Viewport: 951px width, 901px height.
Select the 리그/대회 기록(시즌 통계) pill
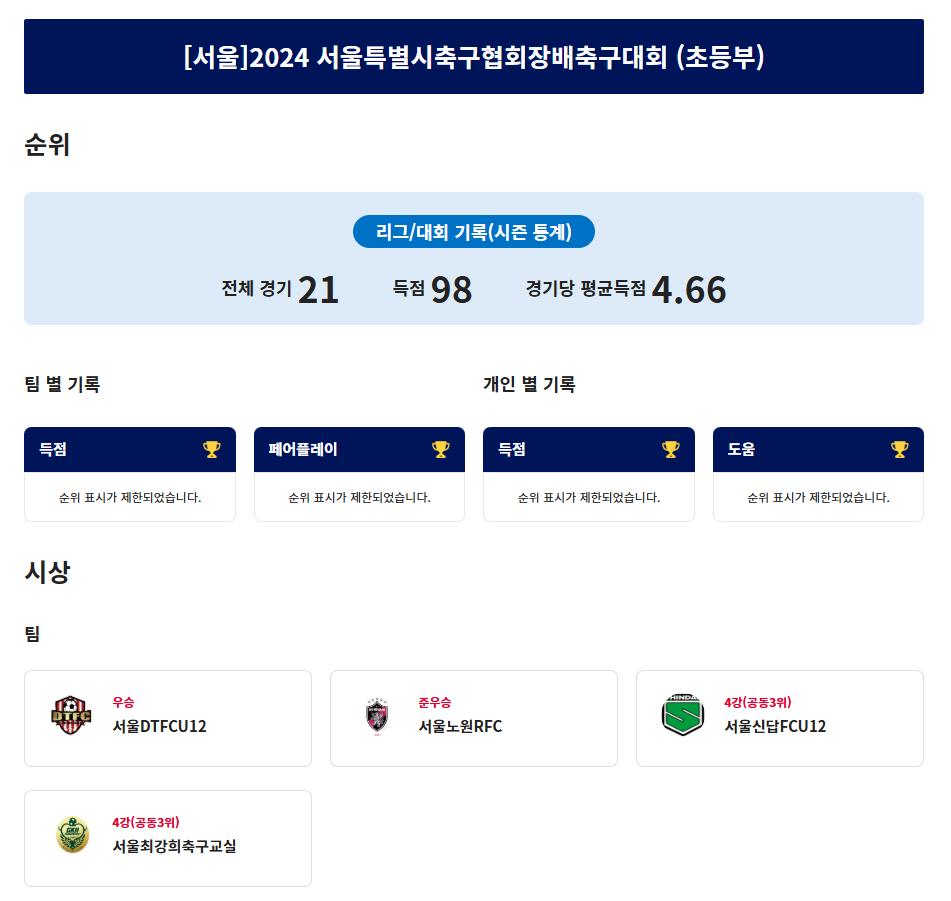[x=474, y=232]
